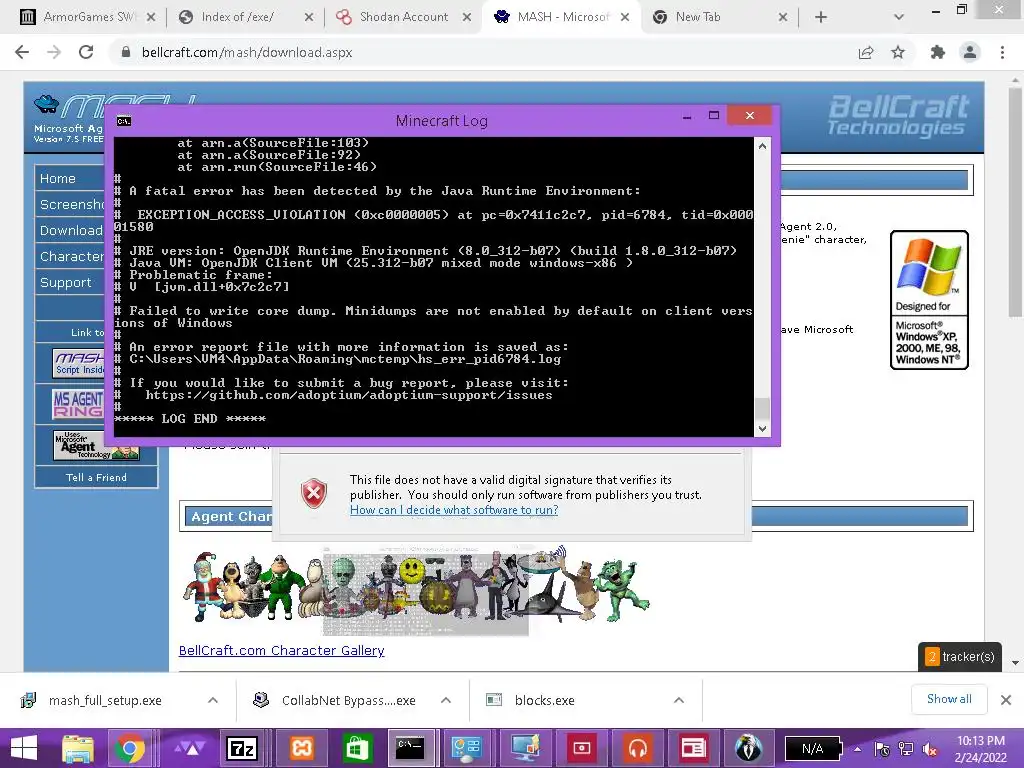Open the Minecraft Log console system icon

click(x=123, y=121)
